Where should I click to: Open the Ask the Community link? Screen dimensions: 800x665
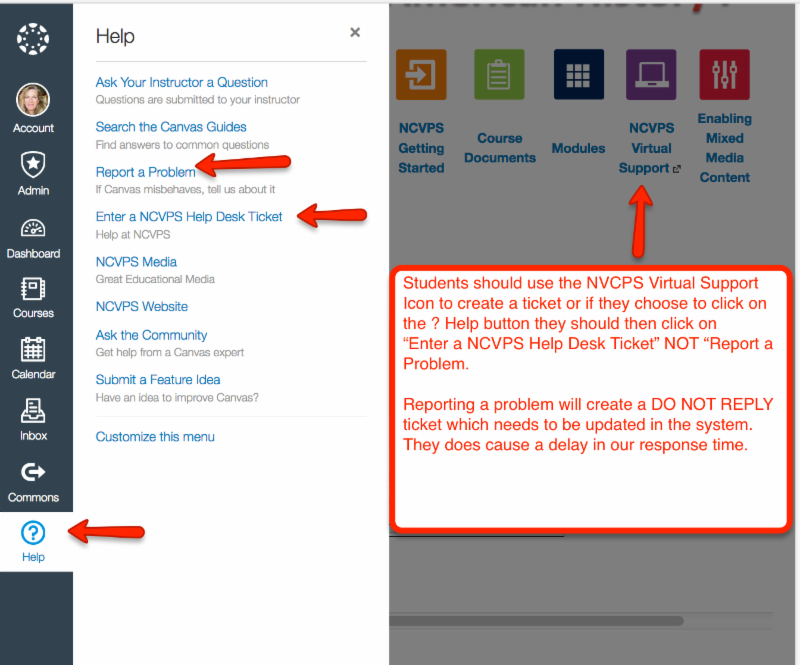(152, 335)
